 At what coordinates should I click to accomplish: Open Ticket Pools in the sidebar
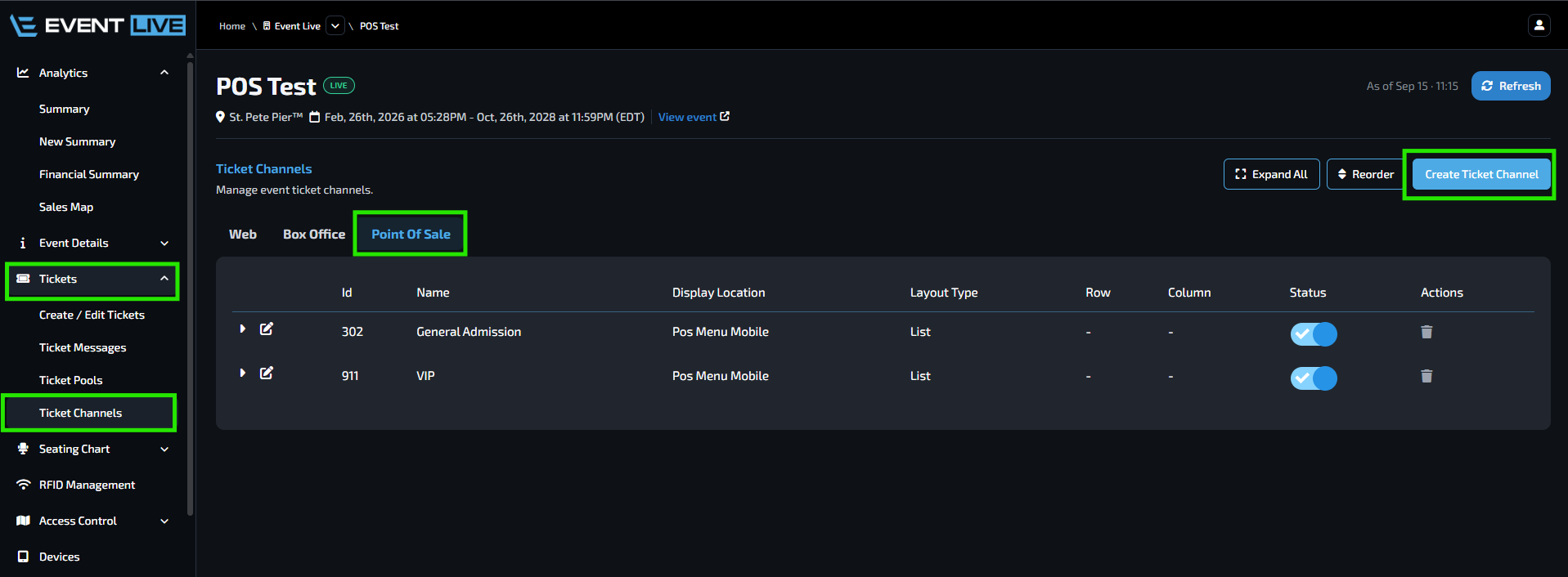[71, 380]
